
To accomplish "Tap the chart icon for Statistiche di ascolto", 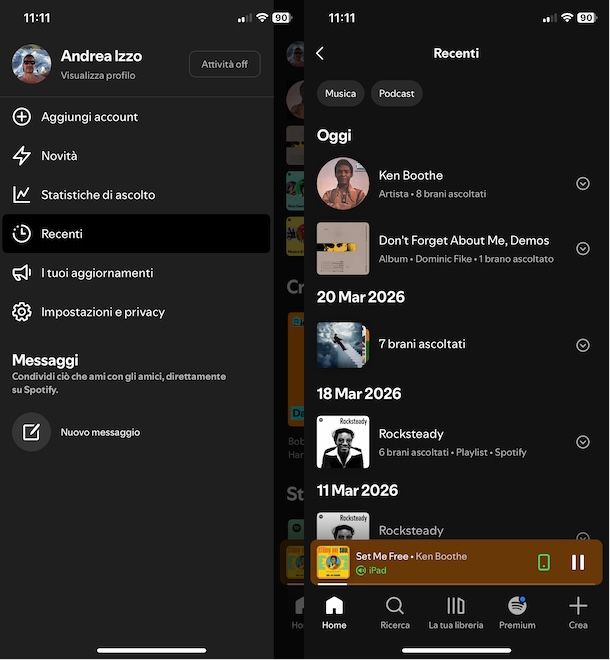I will coord(21,195).
